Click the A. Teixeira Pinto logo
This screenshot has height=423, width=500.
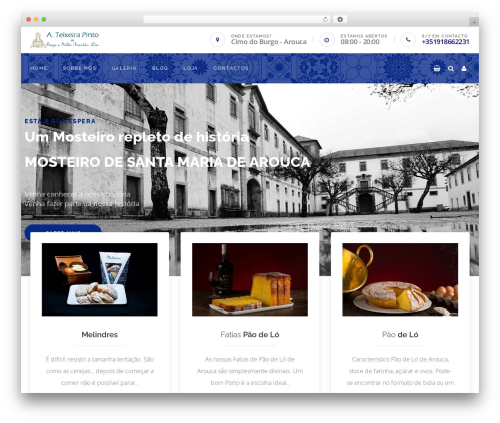65,40
